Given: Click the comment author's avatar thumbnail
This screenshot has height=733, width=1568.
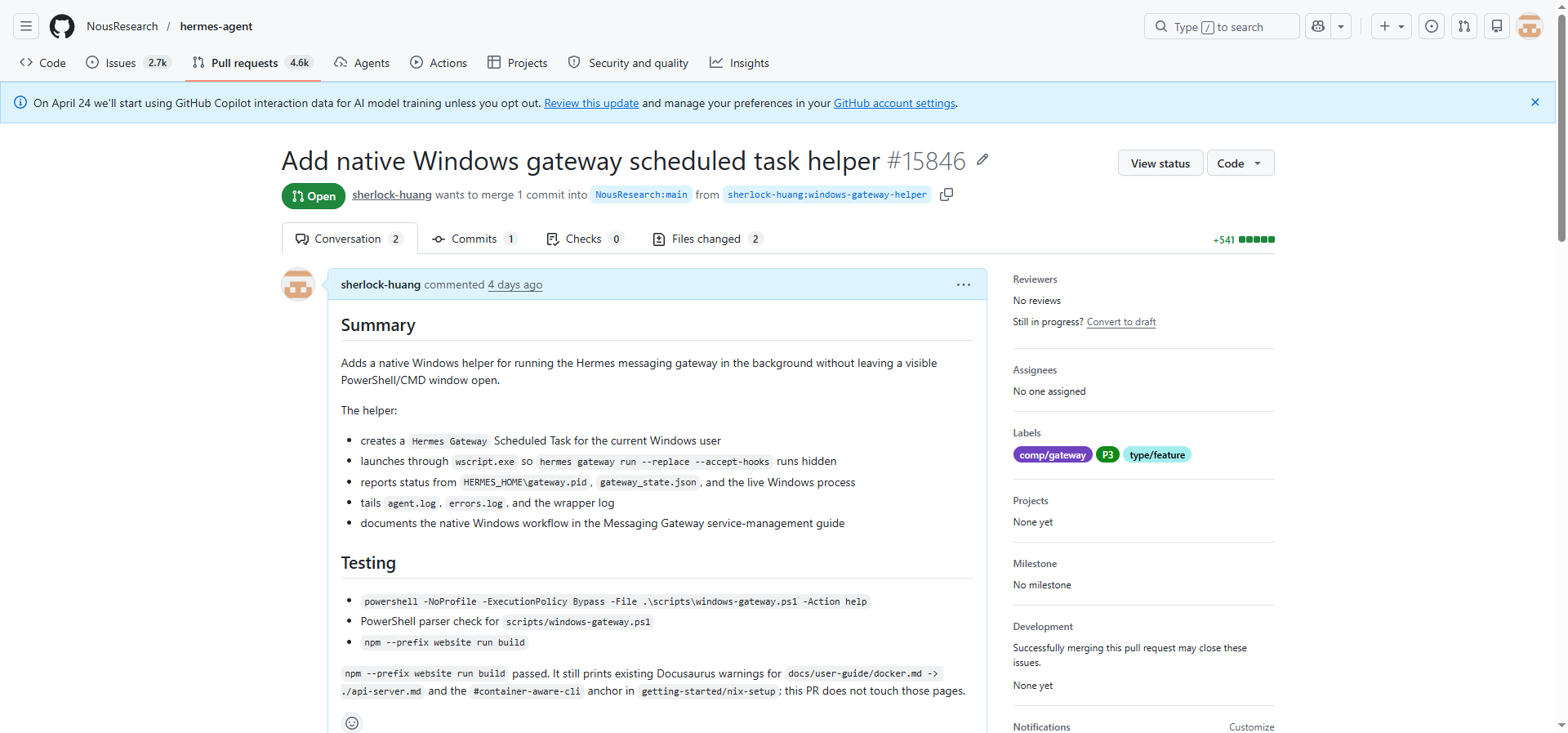Looking at the screenshot, I should pos(298,284).
